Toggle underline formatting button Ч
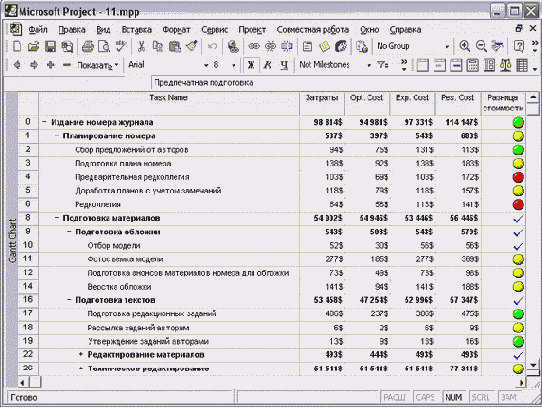 point(284,65)
